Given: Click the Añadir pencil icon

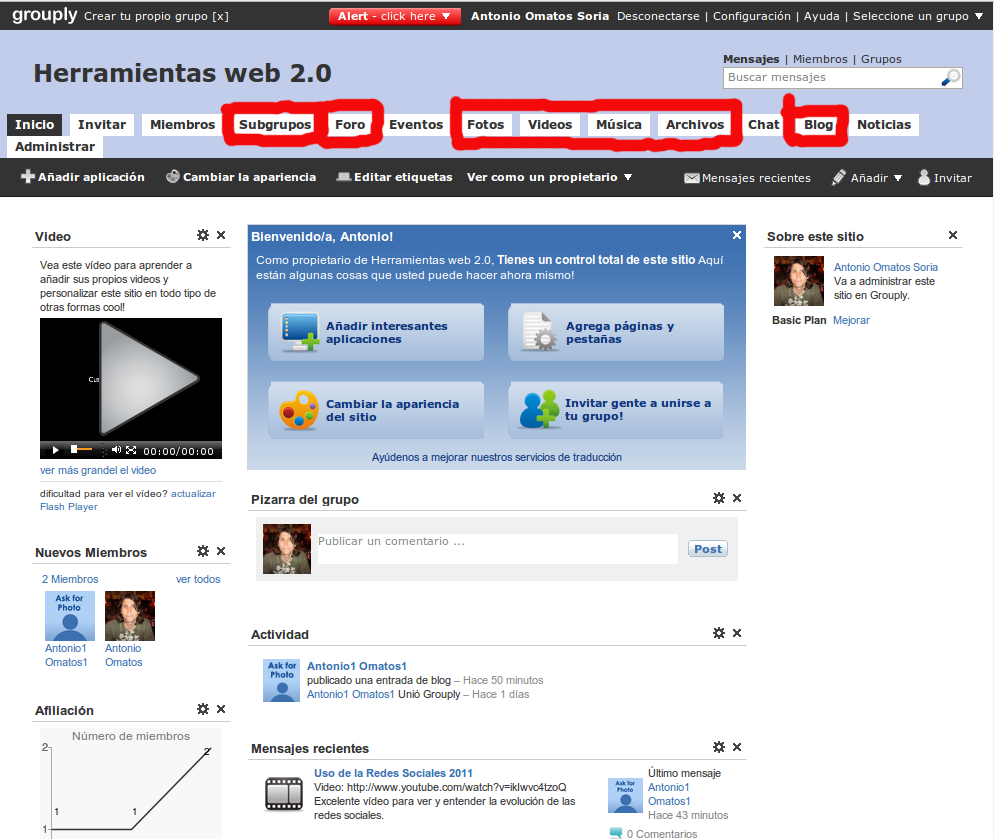Looking at the screenshot, I should point(839,177).
